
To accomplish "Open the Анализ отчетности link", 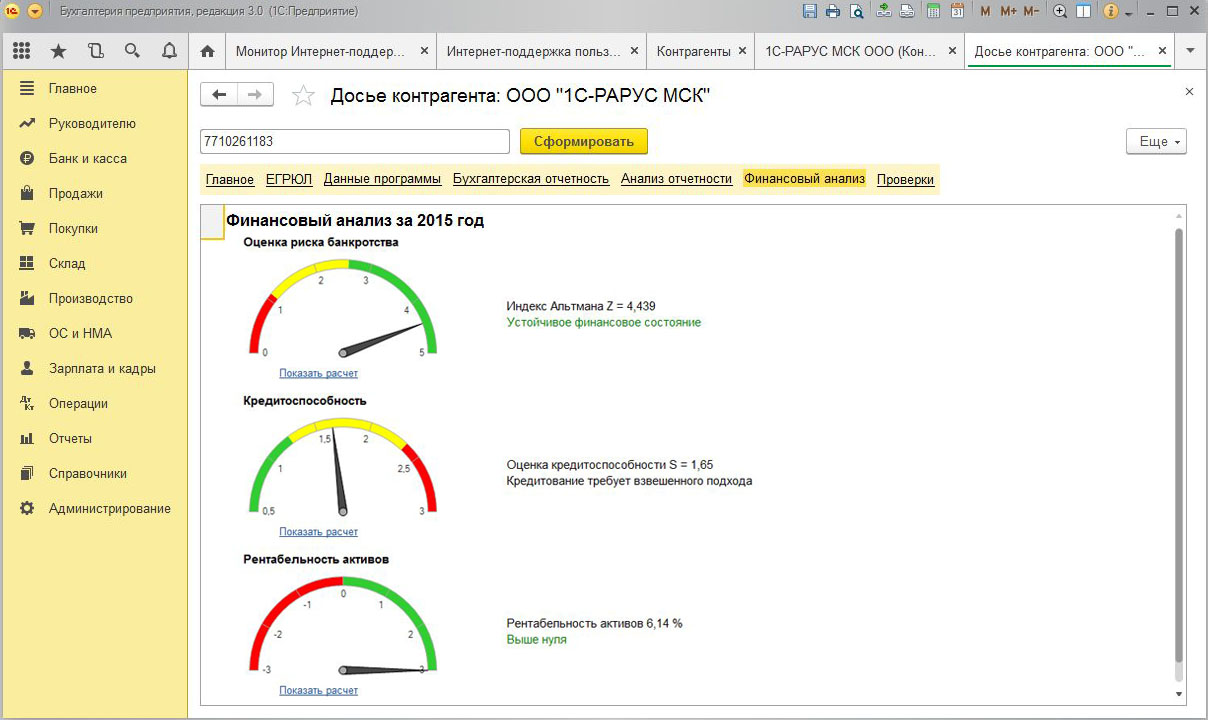I will pyautogui.click(x=676, y=180).
